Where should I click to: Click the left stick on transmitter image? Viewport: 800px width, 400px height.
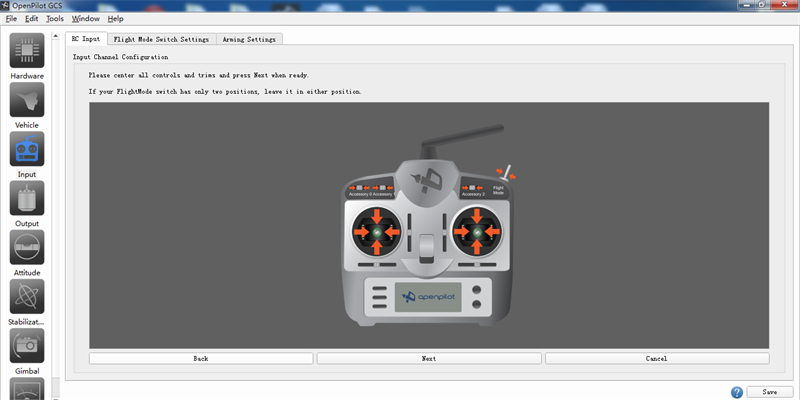click(377, 232)
